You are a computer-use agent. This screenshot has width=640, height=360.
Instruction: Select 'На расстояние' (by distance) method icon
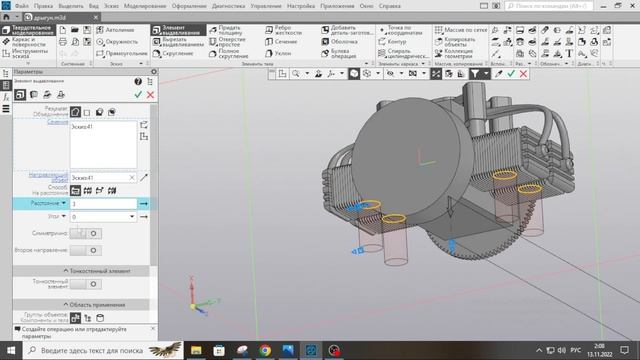75,191
